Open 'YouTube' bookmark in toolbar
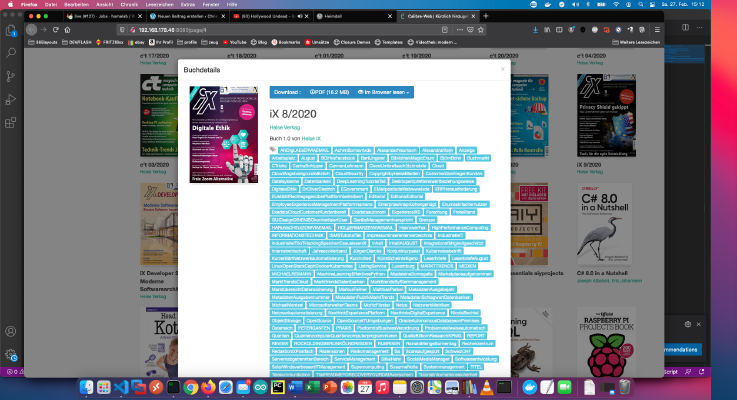The image size is (737, 400). point(234,42)
